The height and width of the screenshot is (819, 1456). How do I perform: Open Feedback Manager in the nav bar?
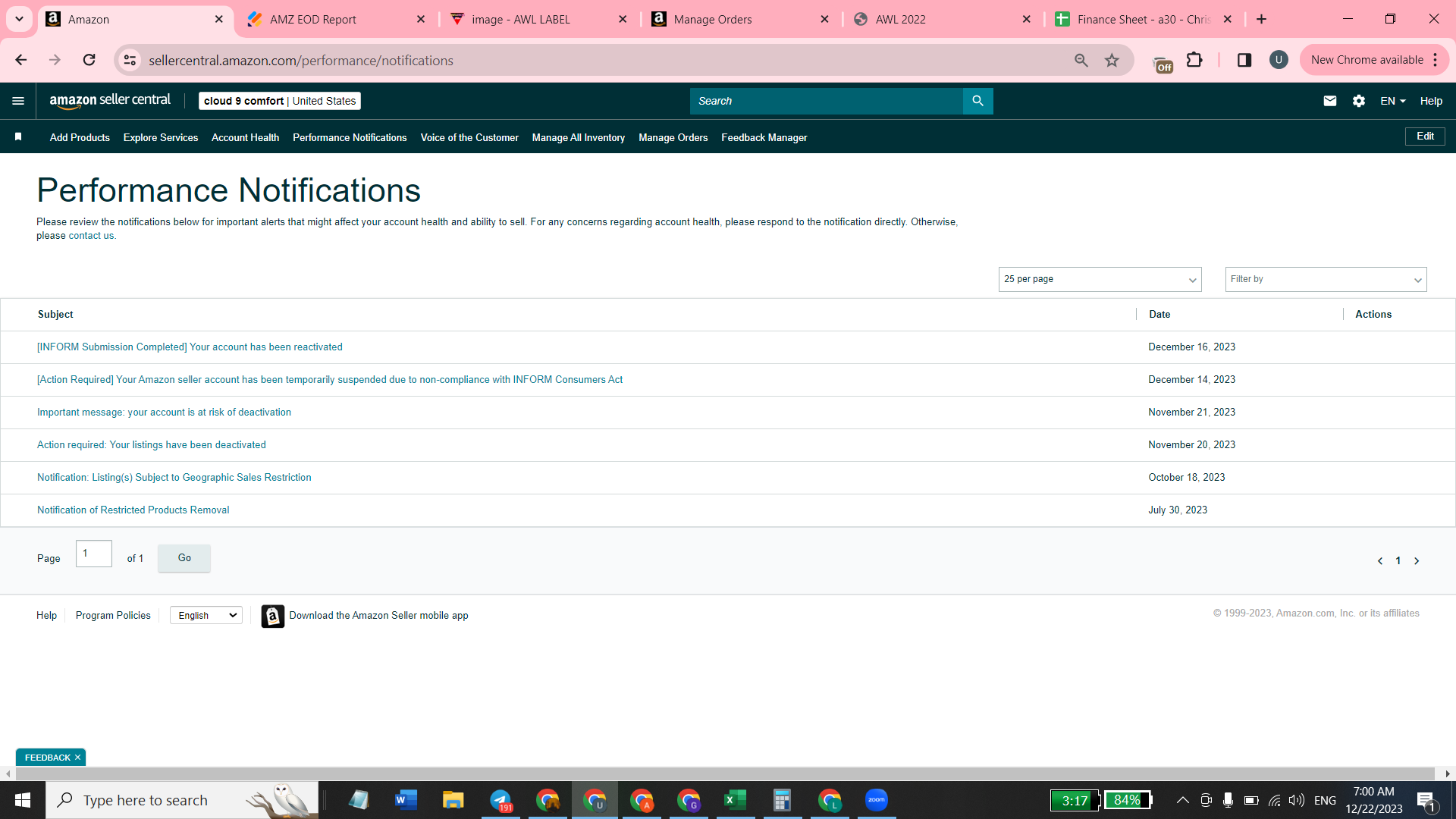point(764,137)
